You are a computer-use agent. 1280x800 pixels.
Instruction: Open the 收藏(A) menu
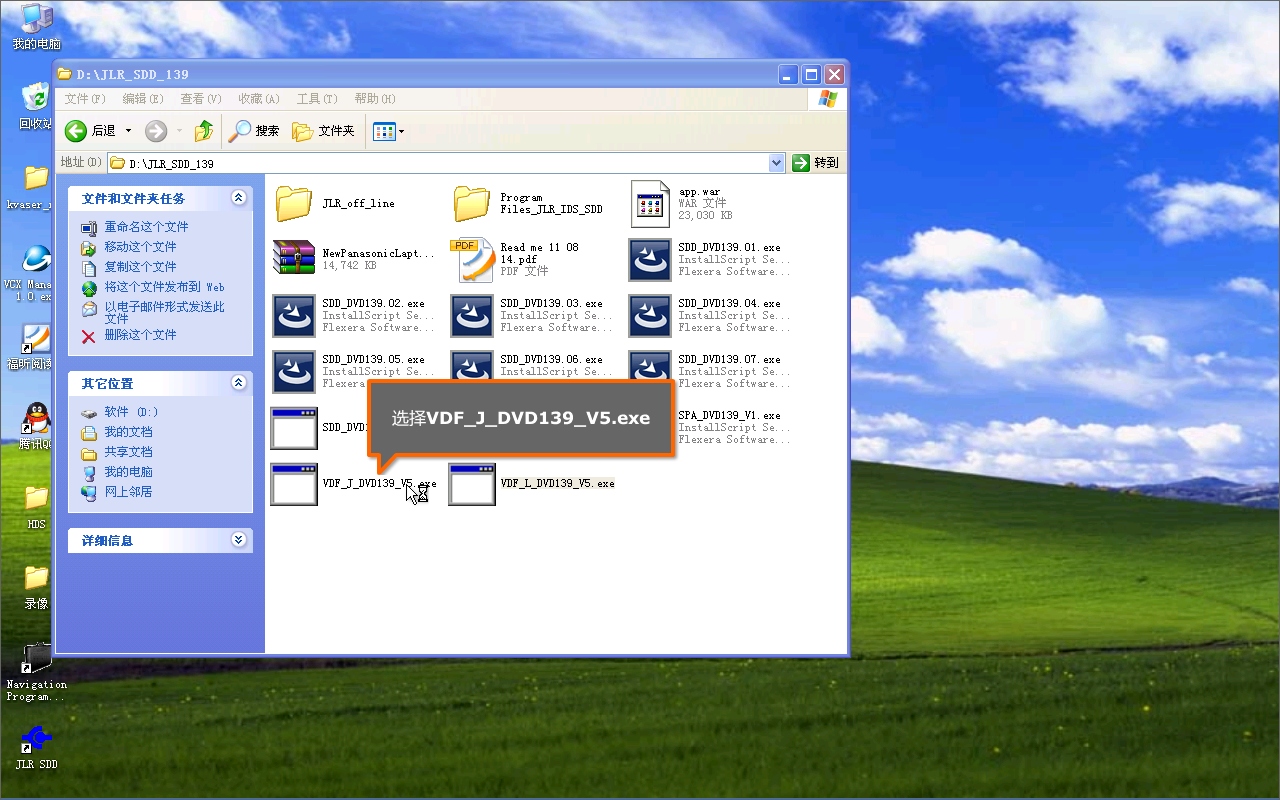tap(259, 99)
